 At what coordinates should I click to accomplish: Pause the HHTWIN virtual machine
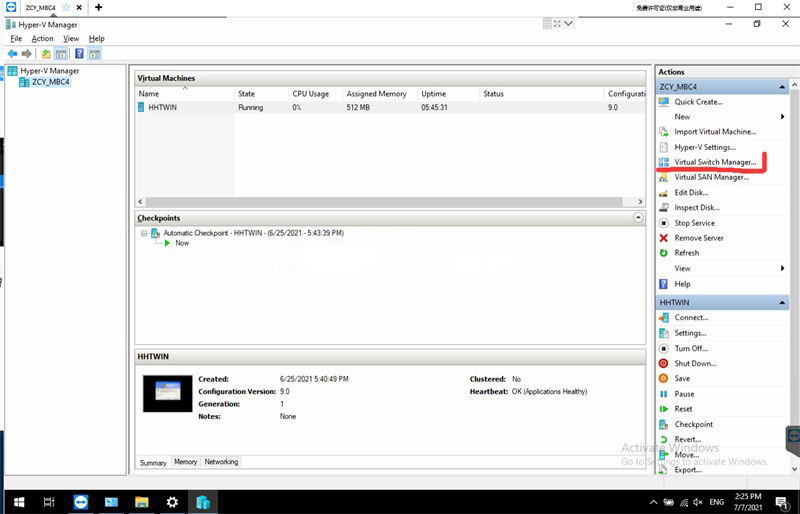click(x=684, y=394)
